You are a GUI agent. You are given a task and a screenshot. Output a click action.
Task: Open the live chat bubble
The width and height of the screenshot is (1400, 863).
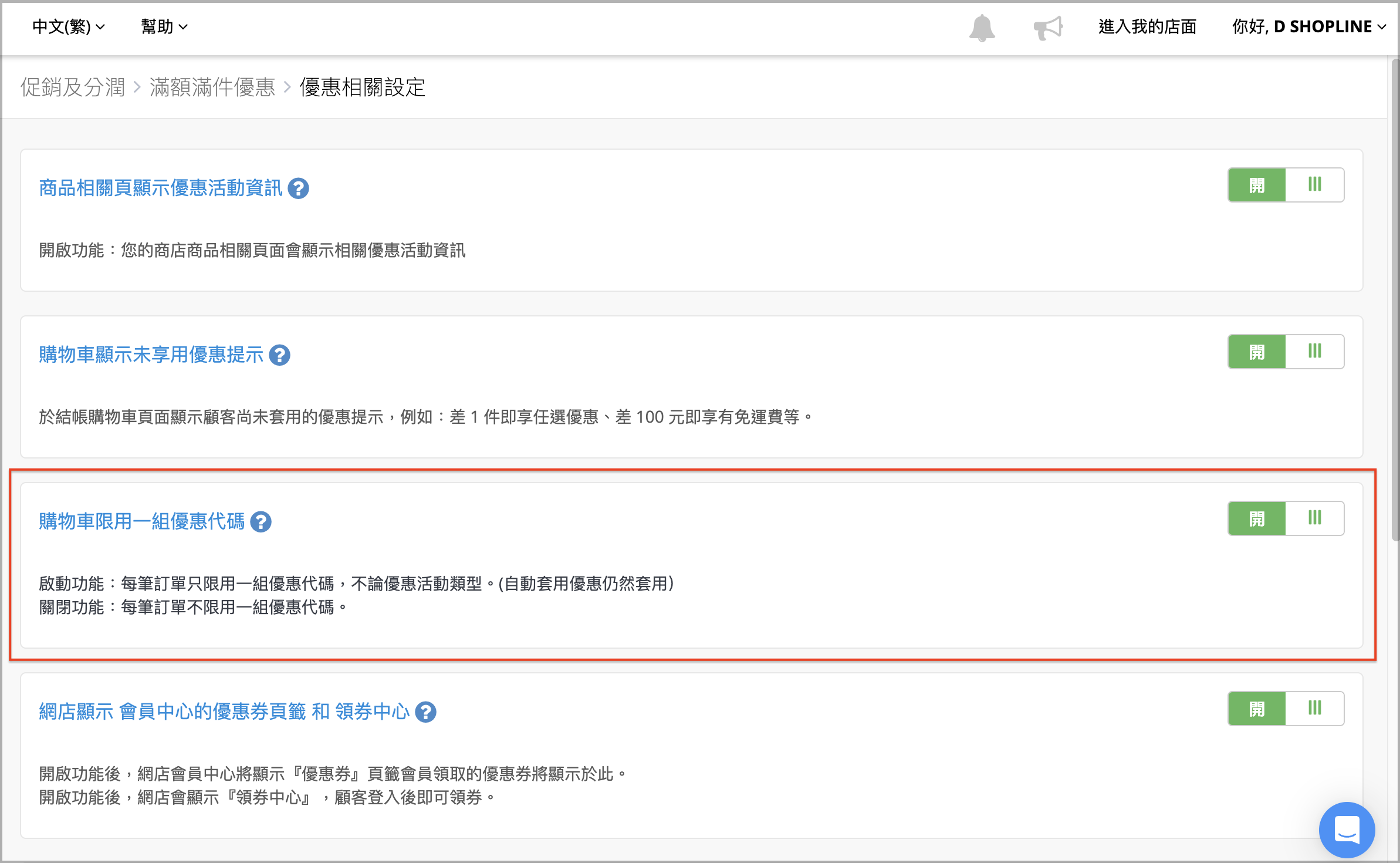pos(1347,830)
